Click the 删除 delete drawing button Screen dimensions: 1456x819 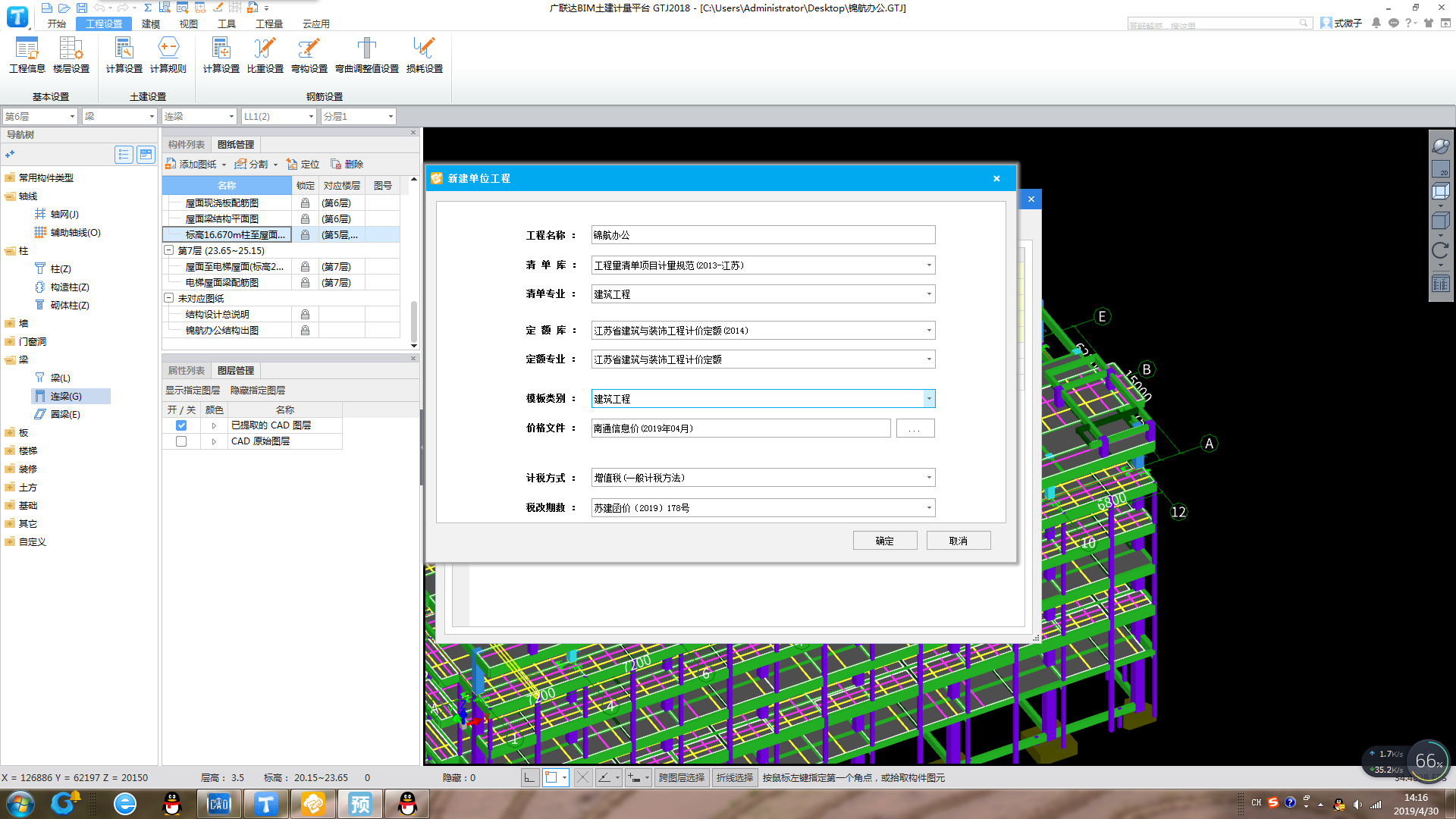pyautogui.click(x=347, y=164)
